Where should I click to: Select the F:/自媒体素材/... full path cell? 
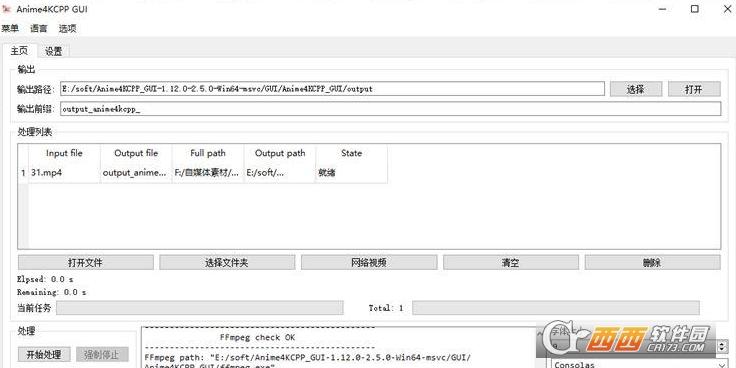coord(208,173)
